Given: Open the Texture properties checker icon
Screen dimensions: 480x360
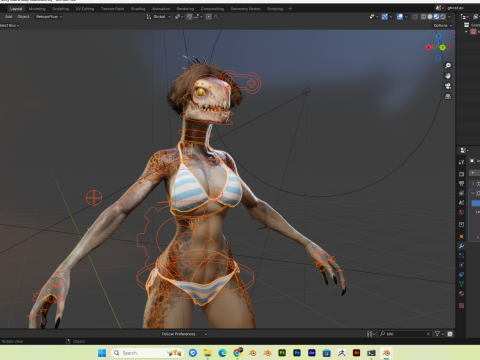Looking at the screenshot, I should [x=461, y=305].
